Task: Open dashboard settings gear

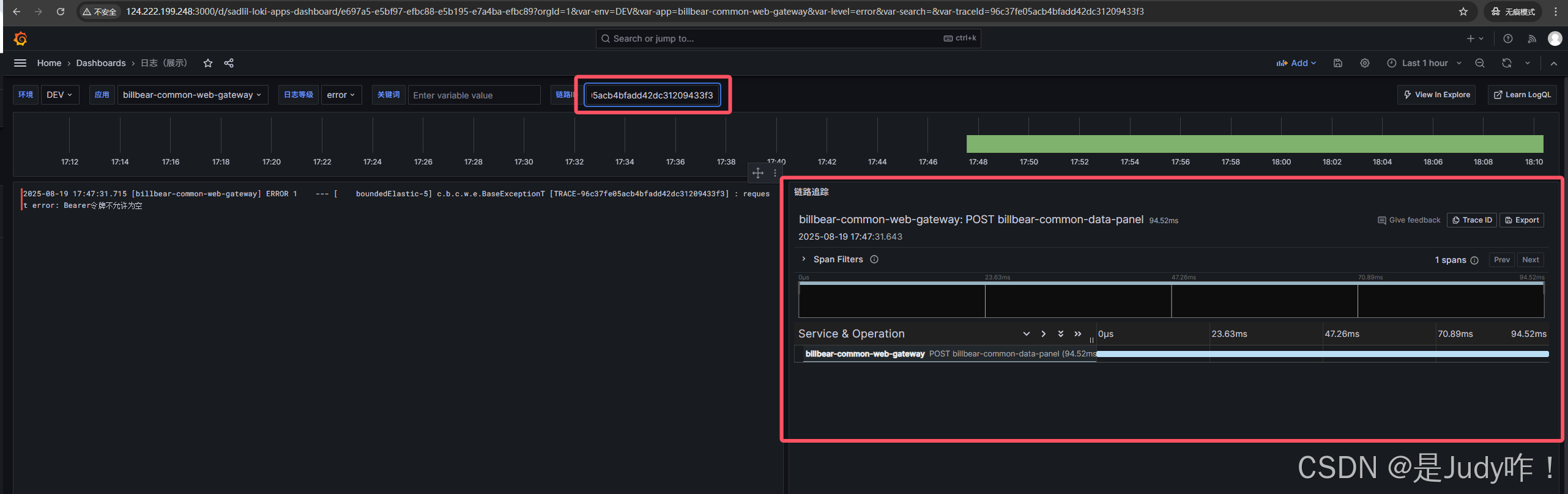Action: tap(1365, 63)
